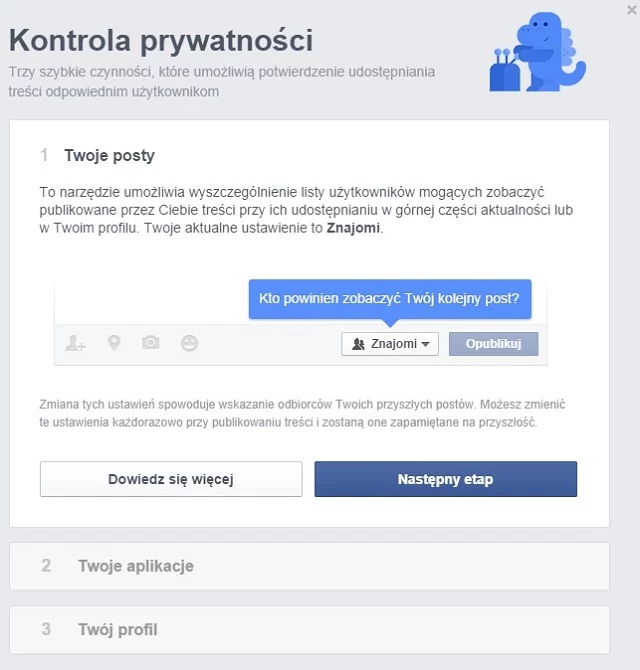The width and height of the screenshot is (640, 670).
Task: Click the smiley emoji icon
Action: click(x=189, y=343)
